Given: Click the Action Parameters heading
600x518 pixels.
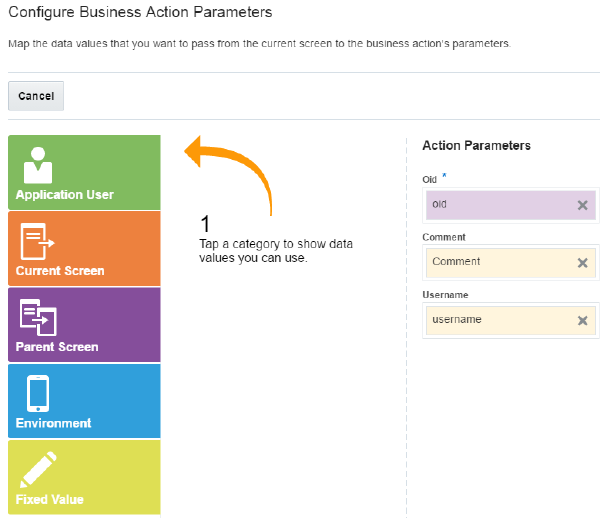Looking at the screenshot, I should tap(476, 146).
